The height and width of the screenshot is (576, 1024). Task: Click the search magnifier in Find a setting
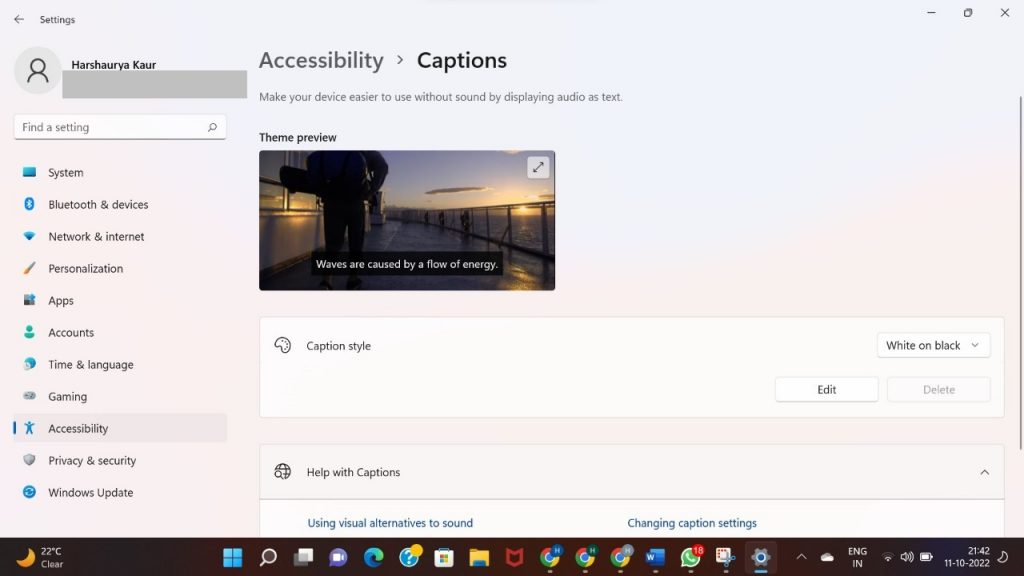click(212, 128)
